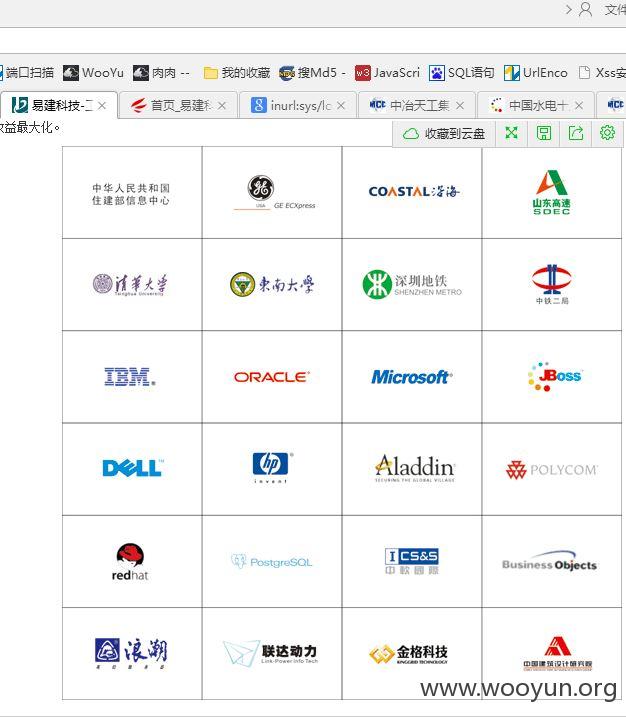
Task: Open the 搜Md5 bookmark
Action: 312,73
